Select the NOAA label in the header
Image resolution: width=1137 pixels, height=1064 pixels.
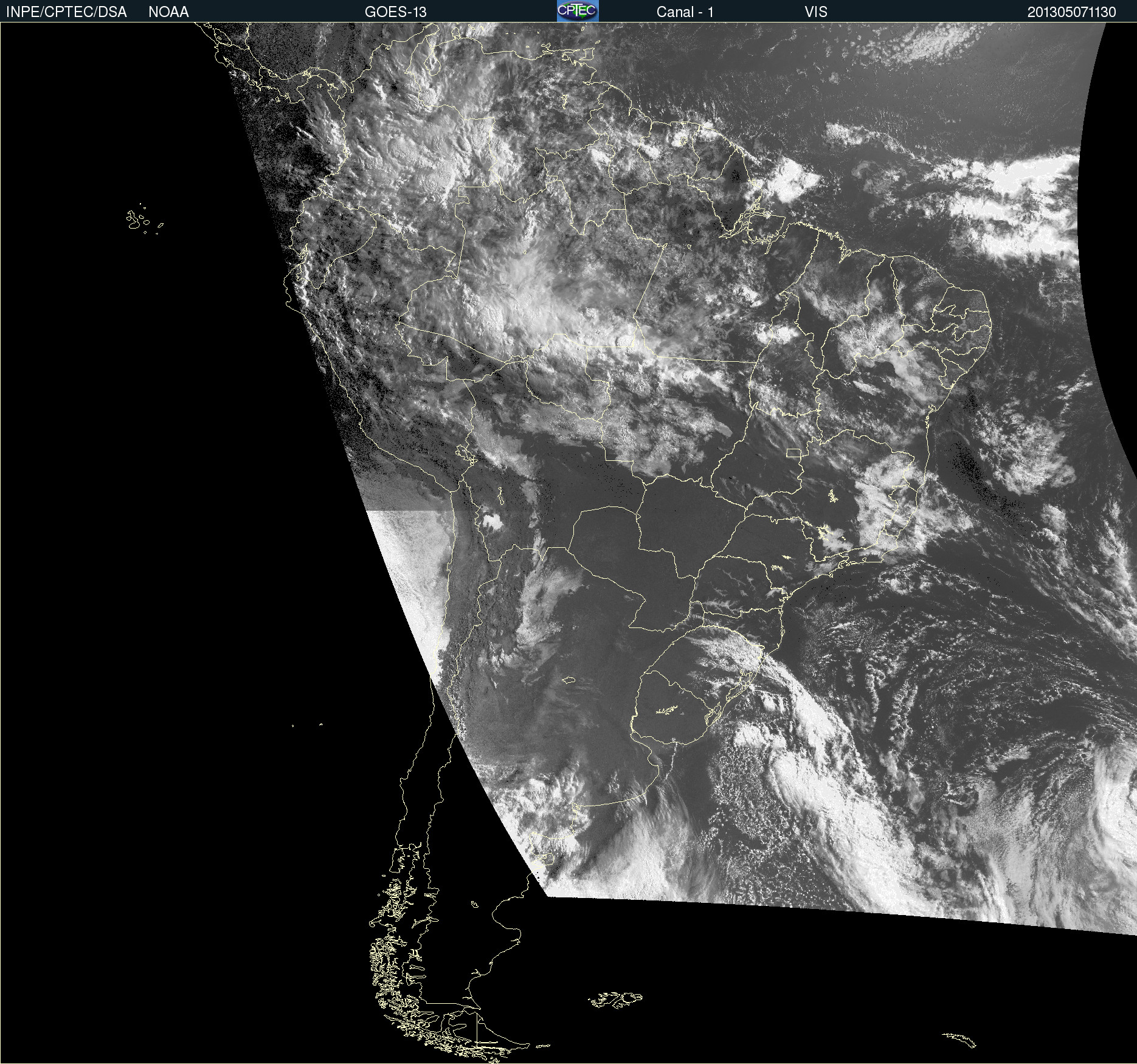(x=168, y=12)
